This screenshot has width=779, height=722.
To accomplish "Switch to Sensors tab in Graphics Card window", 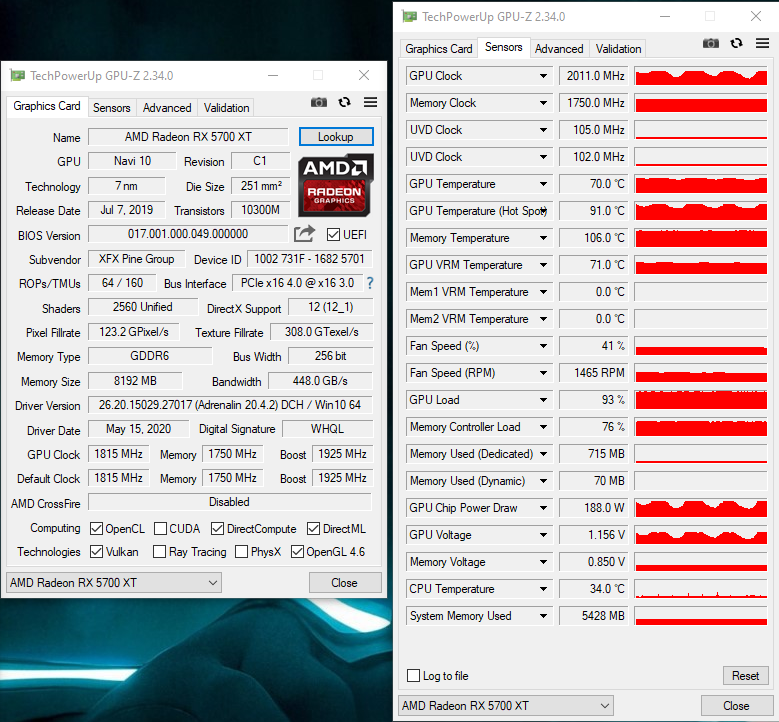I will coord(112,108).
